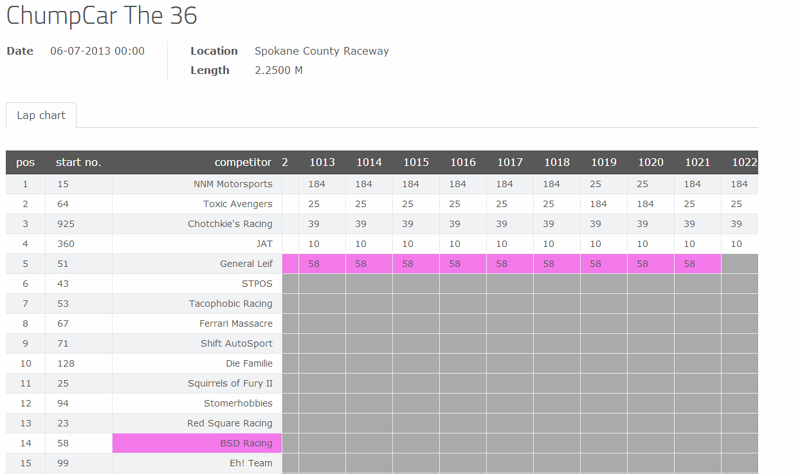Click the 'start no.' column header
Image resolution: width=800 pixels, height=474 pixels.
78,162
